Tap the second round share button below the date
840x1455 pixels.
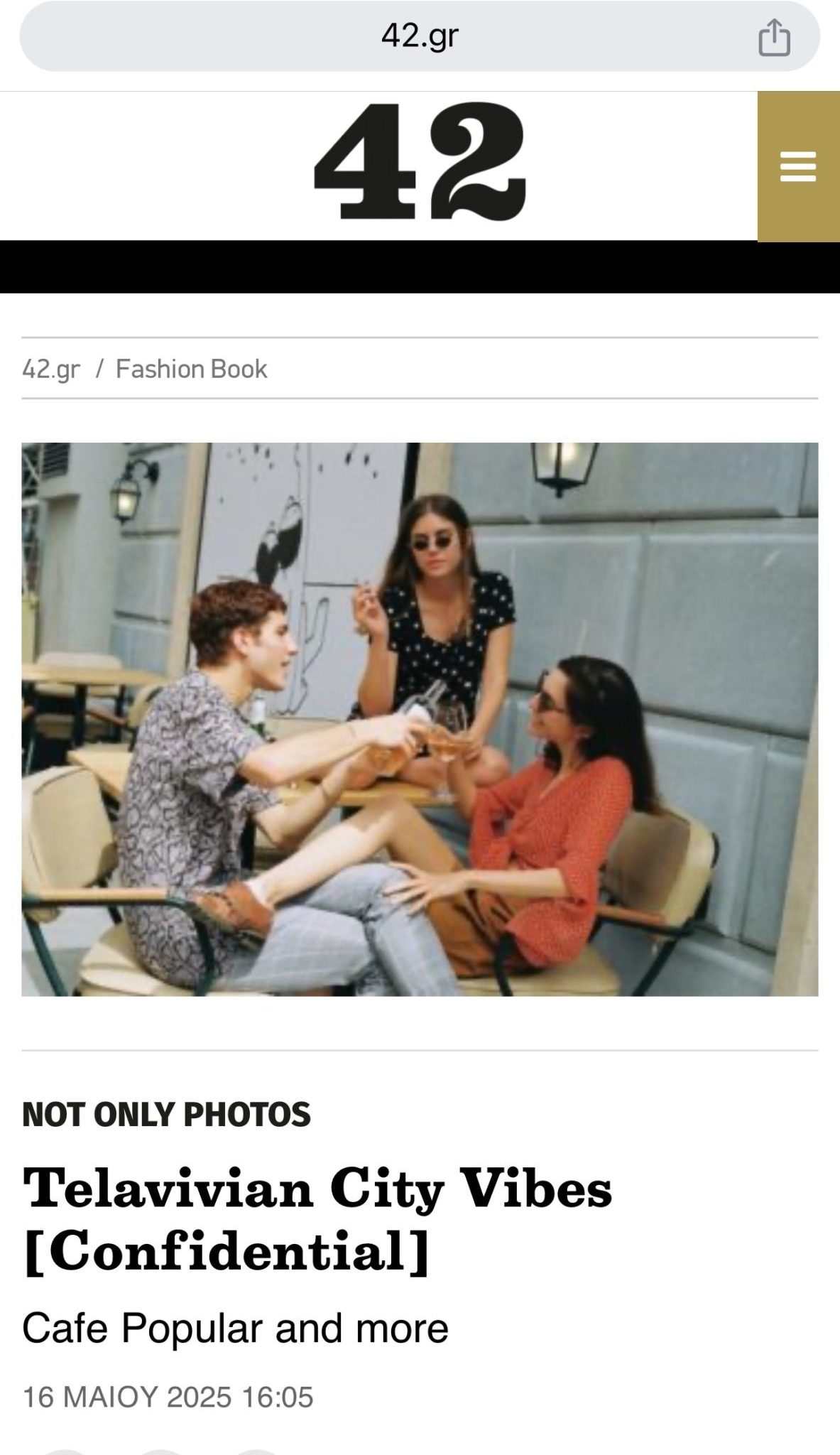(161, 1451)
